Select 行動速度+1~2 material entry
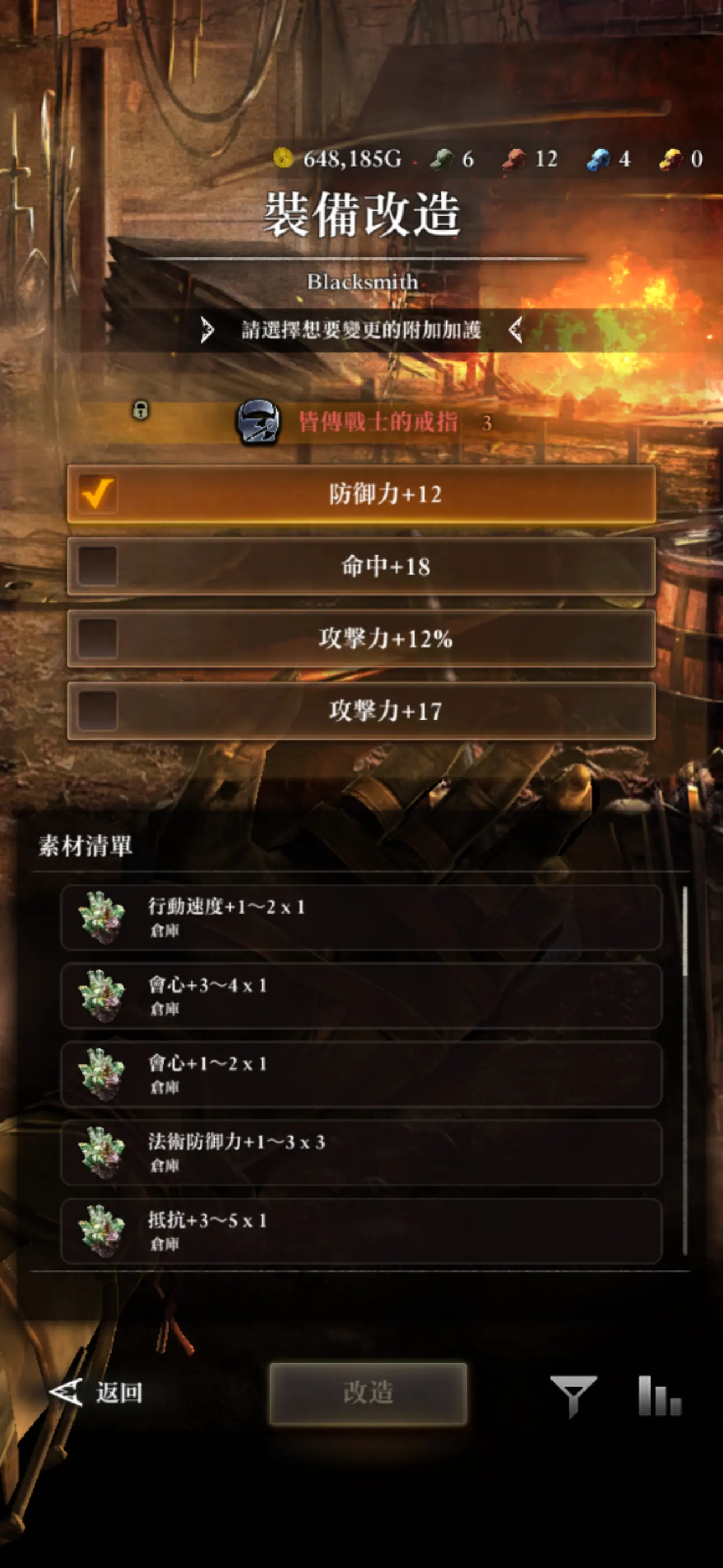The width and height of the screenshot is (723, 1568). click(361, 918)
